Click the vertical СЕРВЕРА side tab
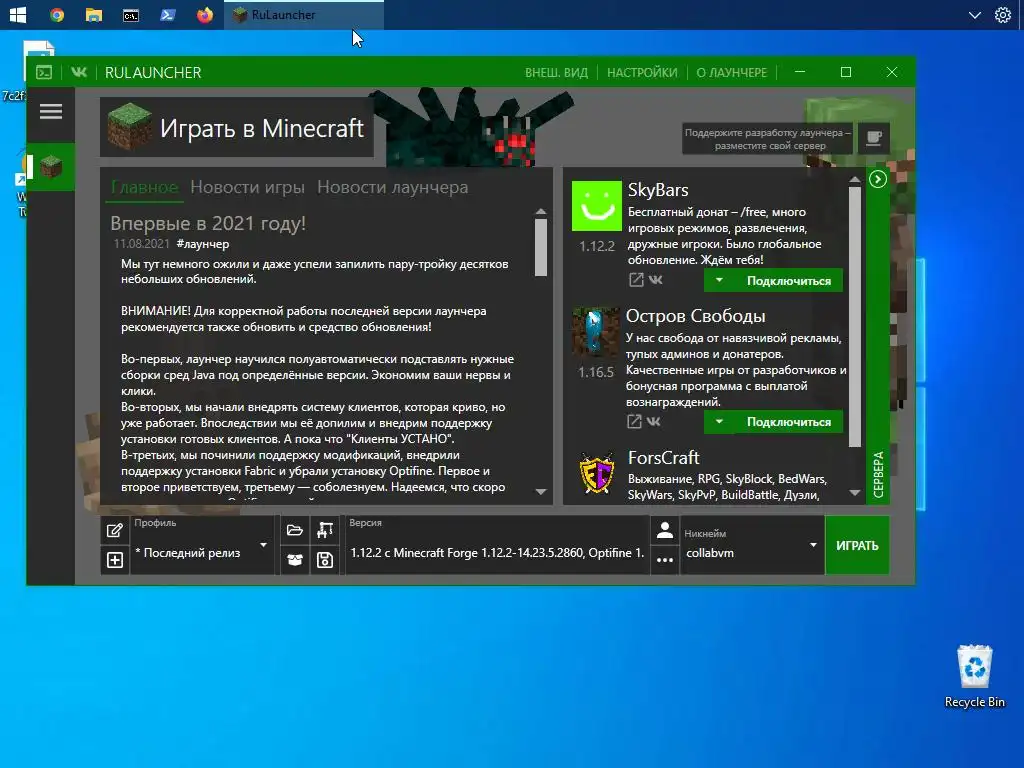 pos(878,474)
